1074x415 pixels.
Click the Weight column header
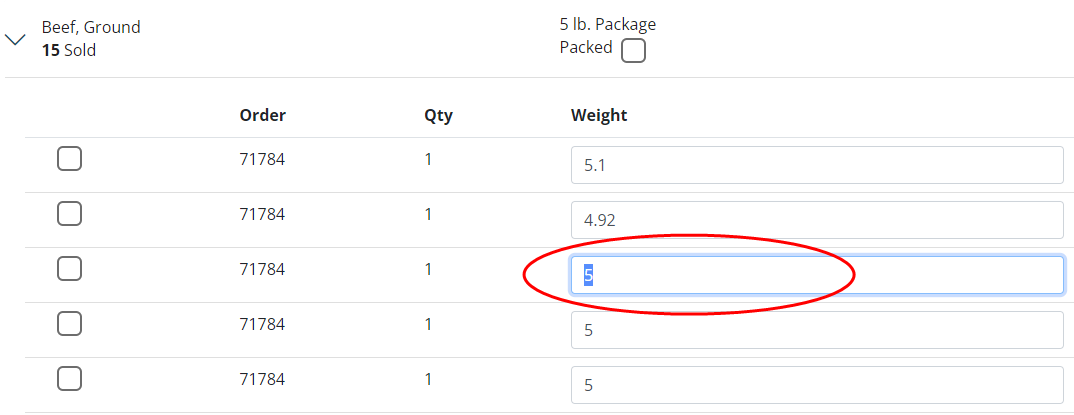coord(599,115)
